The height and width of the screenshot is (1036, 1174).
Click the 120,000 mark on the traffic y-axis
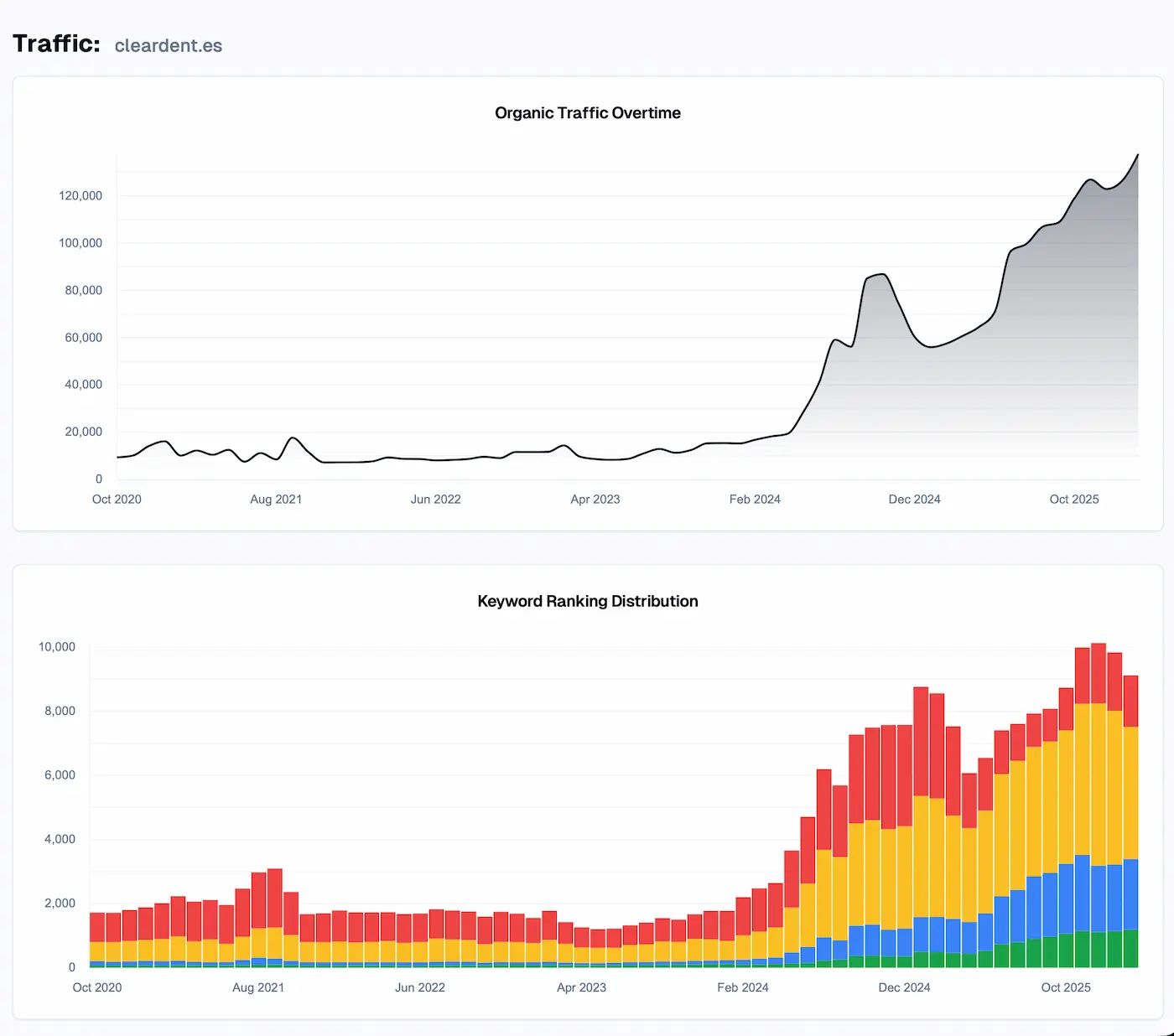coord(81,195)
